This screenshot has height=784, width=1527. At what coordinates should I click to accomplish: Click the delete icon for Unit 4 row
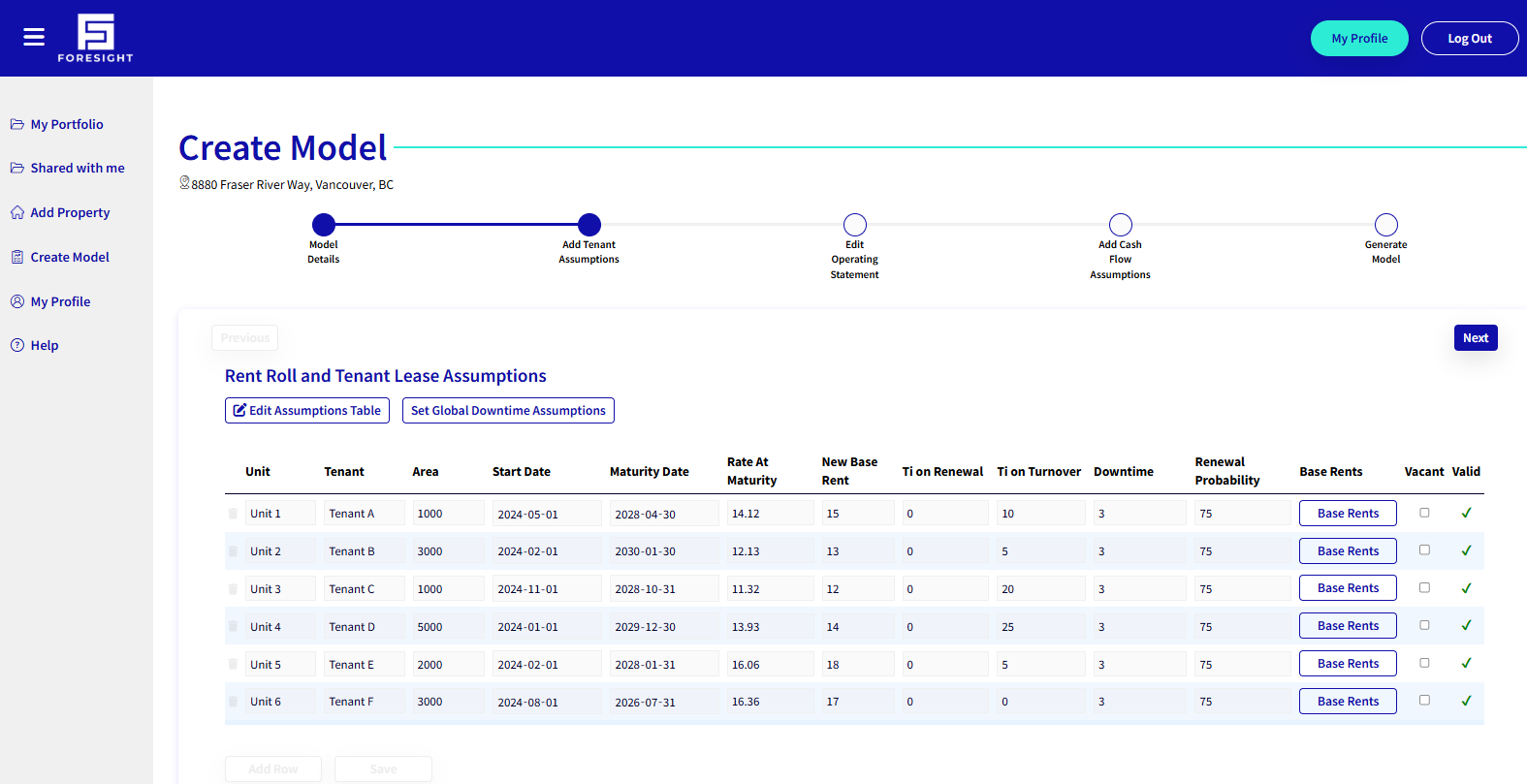click(233, 627)
